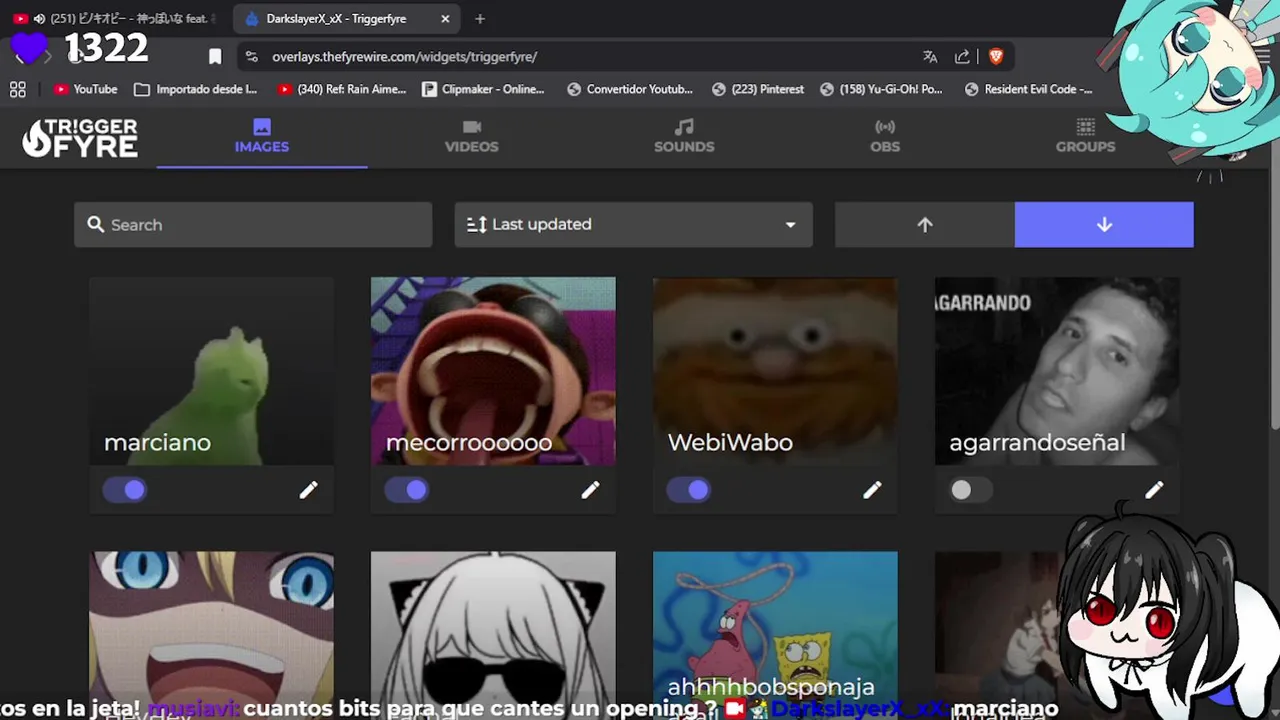Close the Triggerfyre browser tab
Image resolution: width=1280 pixels, height=720 pixels.
[x=445, y=19]
